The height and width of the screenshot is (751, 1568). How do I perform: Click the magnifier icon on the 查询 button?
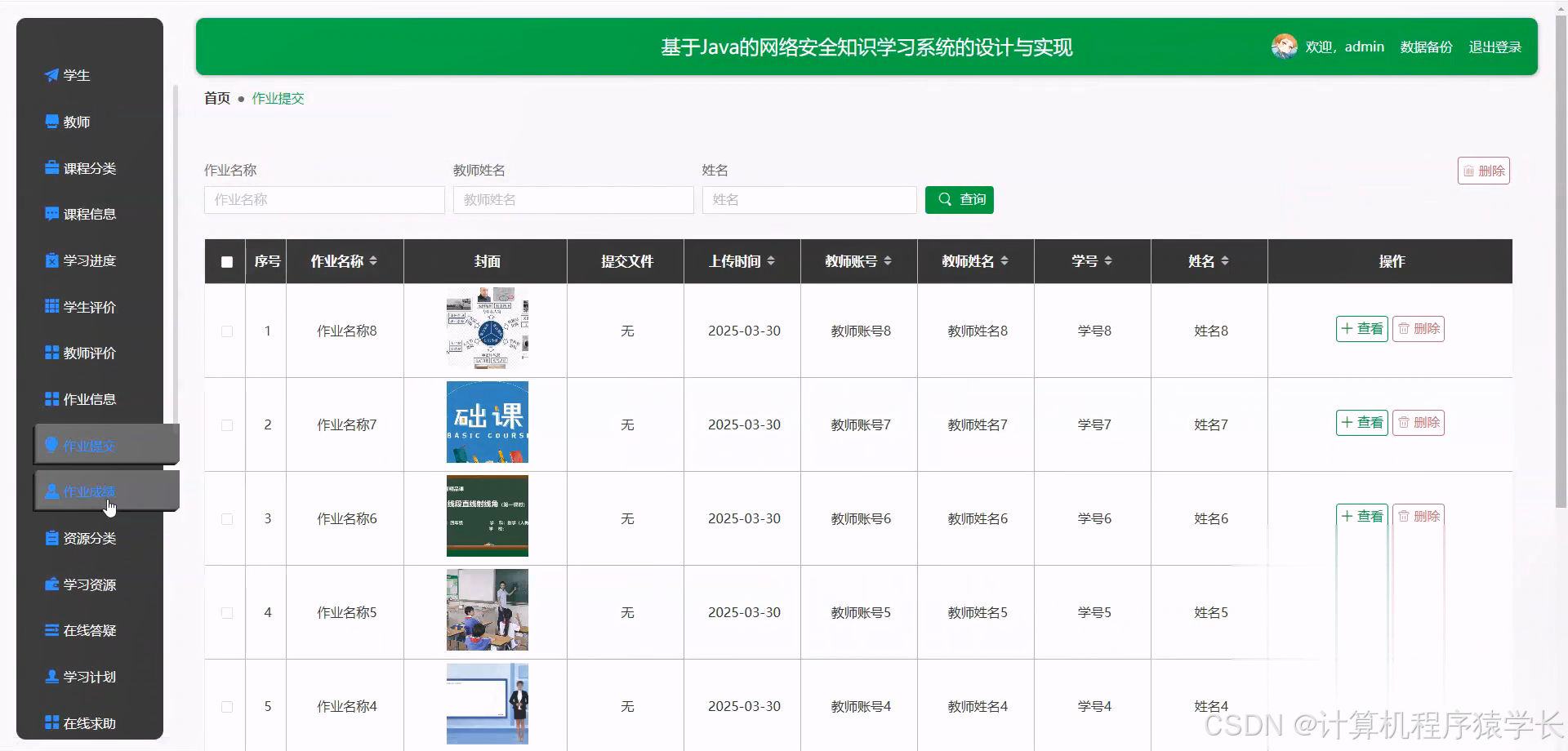tap(944, 199)
